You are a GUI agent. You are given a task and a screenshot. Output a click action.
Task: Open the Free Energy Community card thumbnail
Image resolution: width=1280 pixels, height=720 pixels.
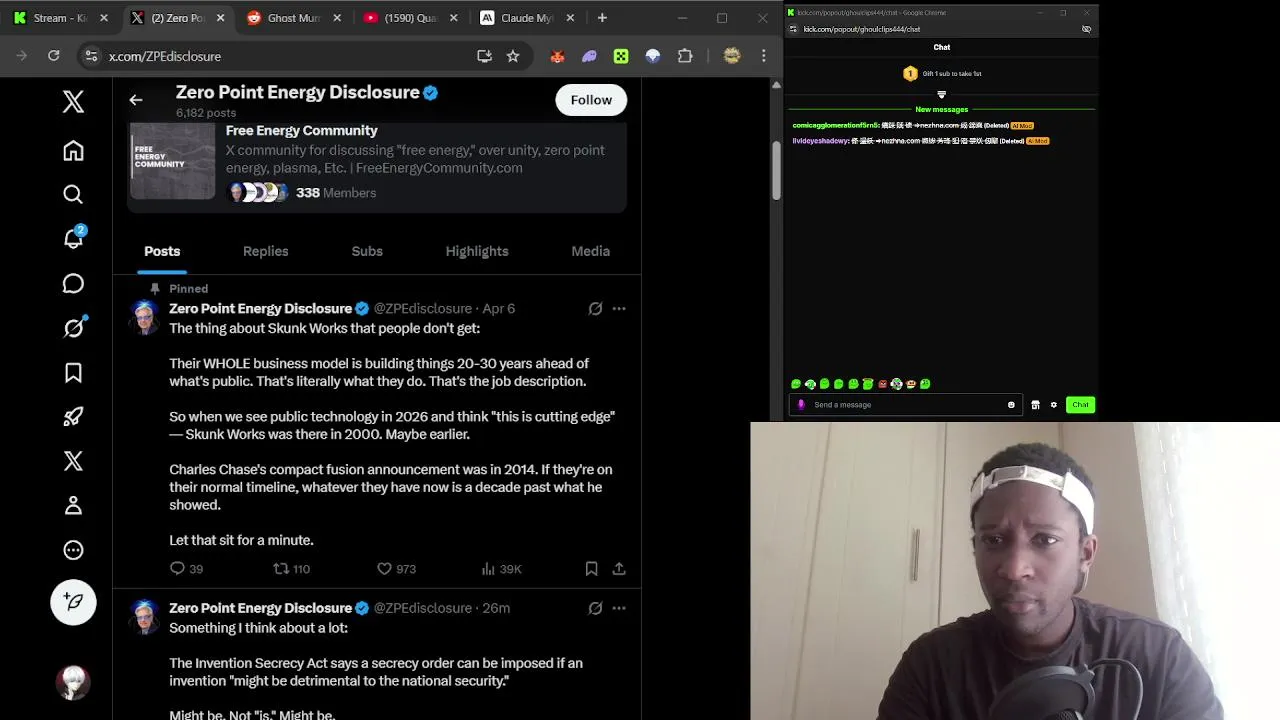point(172,161)
